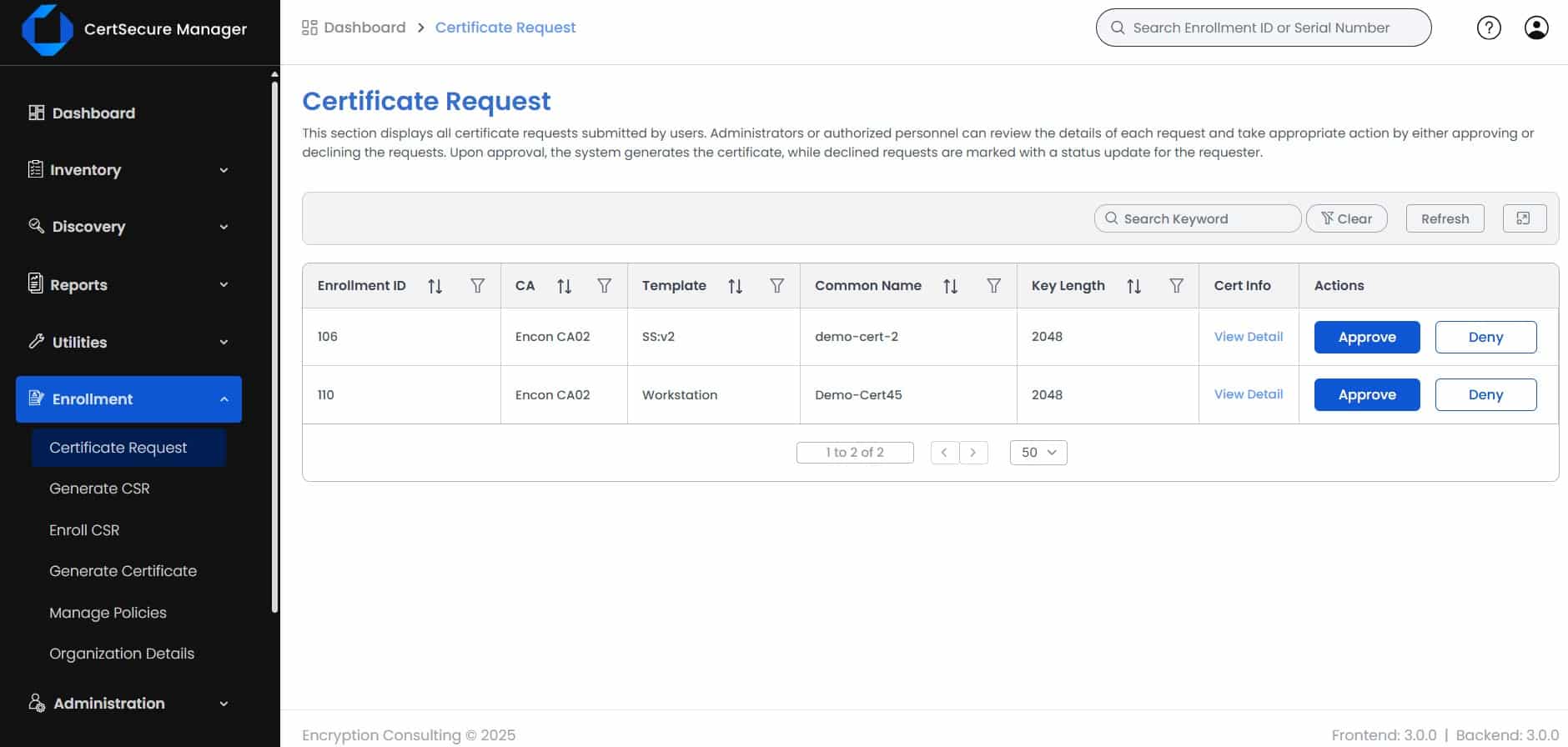View Detail for demo-cert-2 certificate
This screenshot has height=747, width=1568.
[1248, 337]
